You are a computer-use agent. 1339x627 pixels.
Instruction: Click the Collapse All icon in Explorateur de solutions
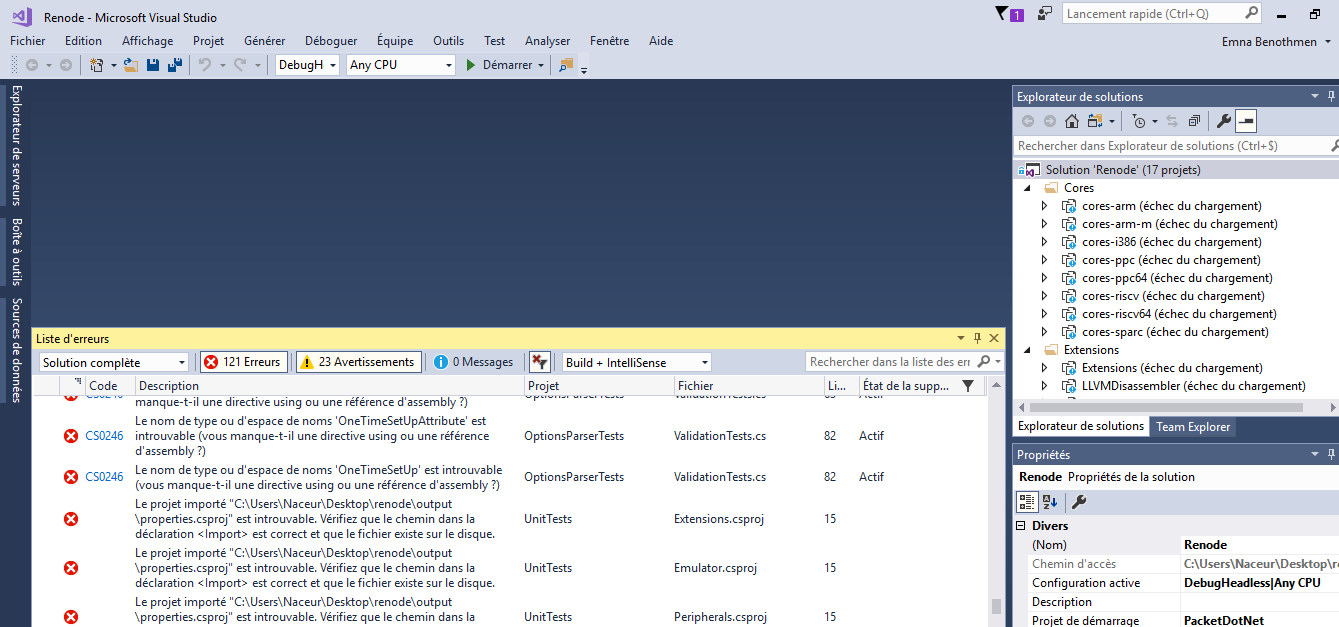1194,121
